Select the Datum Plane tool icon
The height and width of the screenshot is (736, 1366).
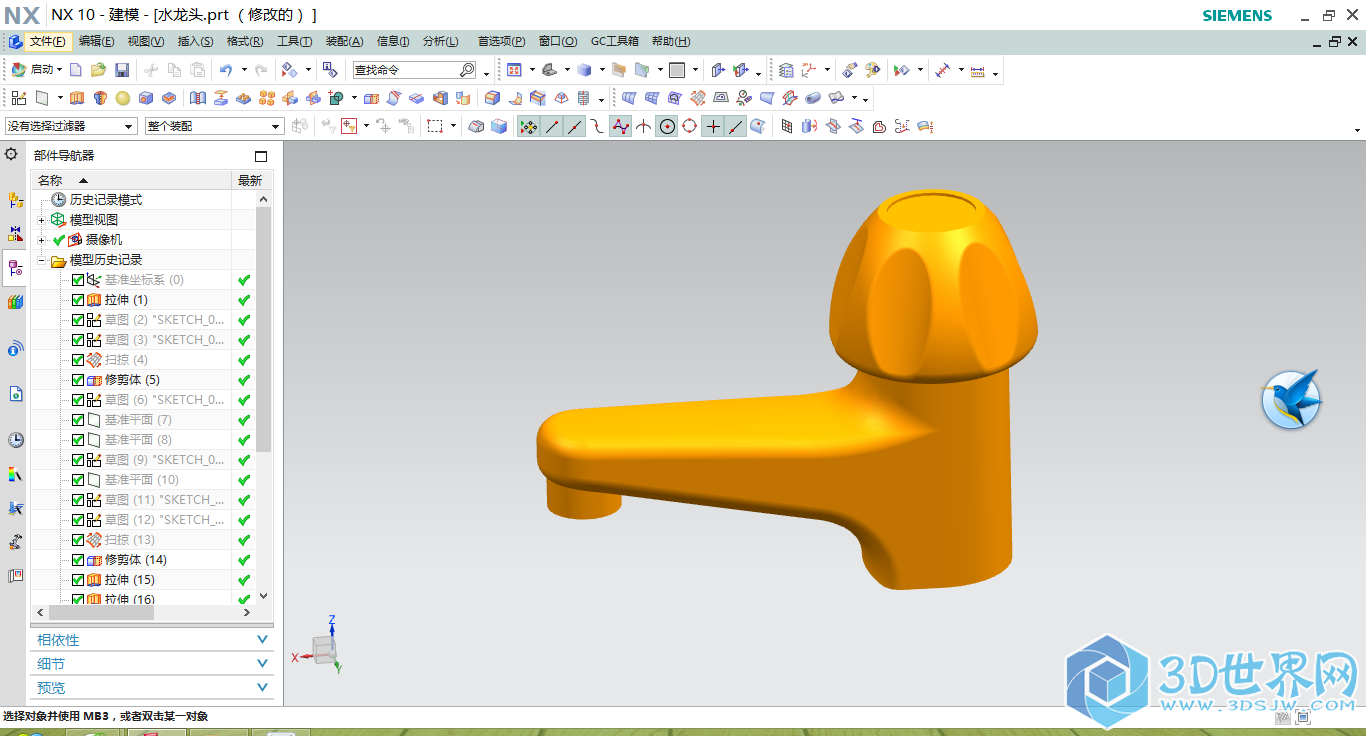[x=43, y=98]
